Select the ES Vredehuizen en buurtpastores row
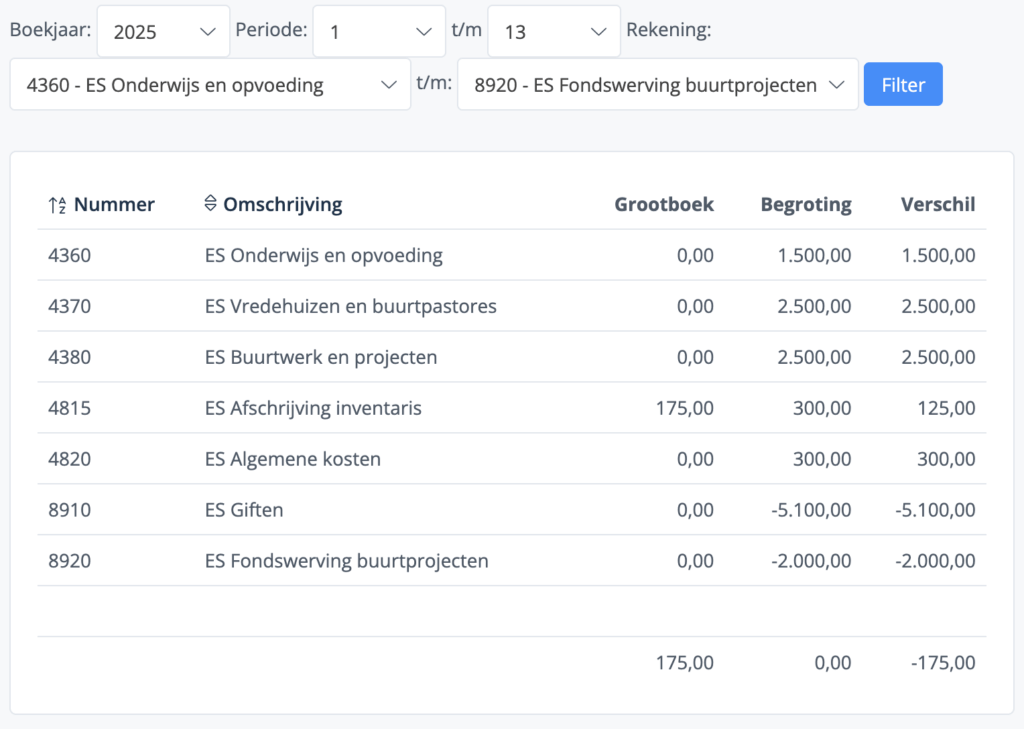This screenshot has height=729, width=1024. pyautogui.click(x=350, y=306)
